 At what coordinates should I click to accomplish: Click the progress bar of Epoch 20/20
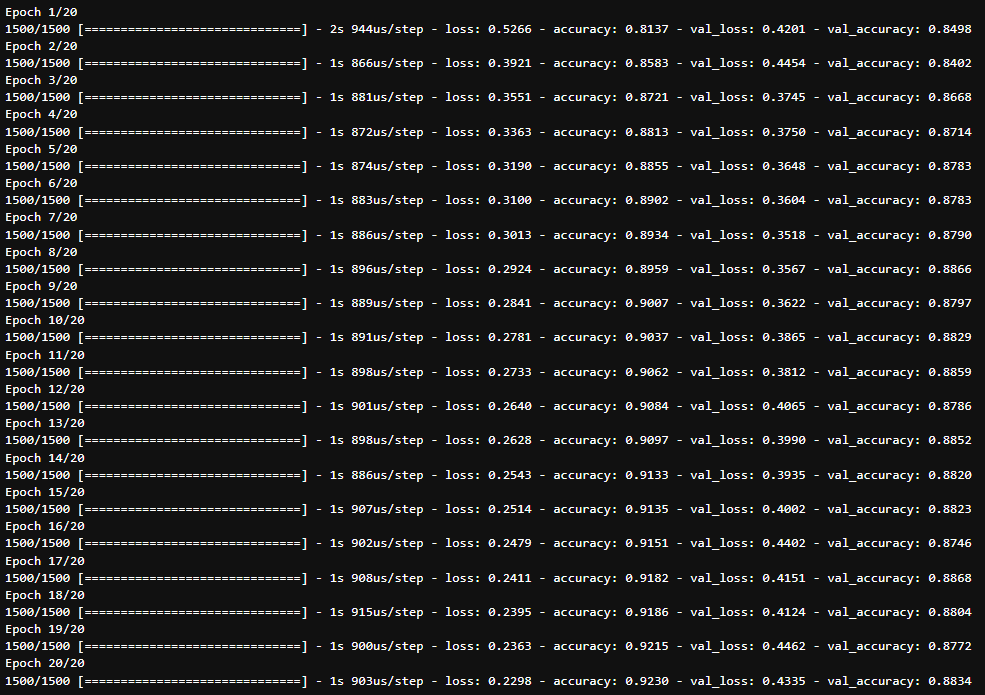(193, 682)
